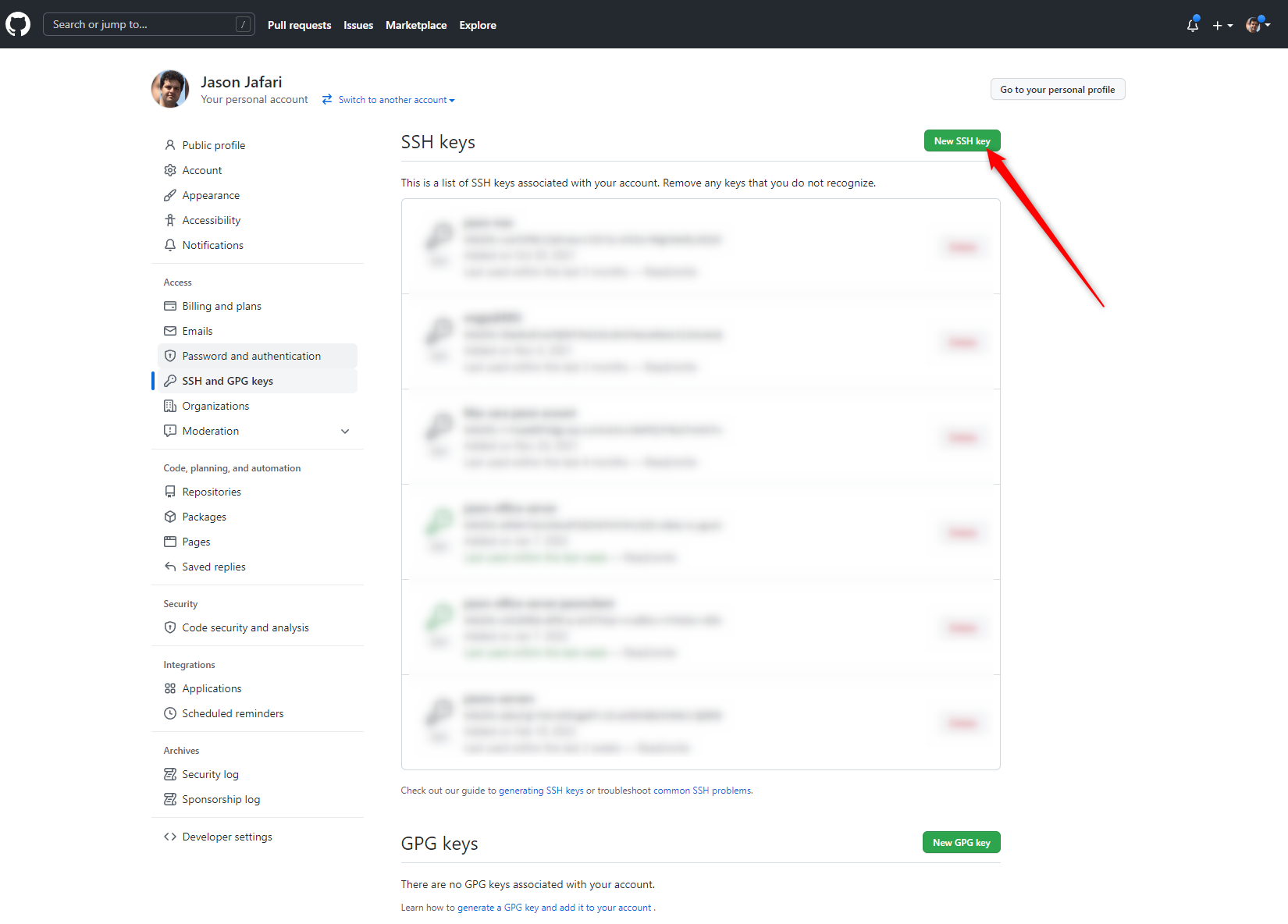Click the Developer settings code icon
The height and width of the screenshot is (924, 1288).
(x=170, y=837)
